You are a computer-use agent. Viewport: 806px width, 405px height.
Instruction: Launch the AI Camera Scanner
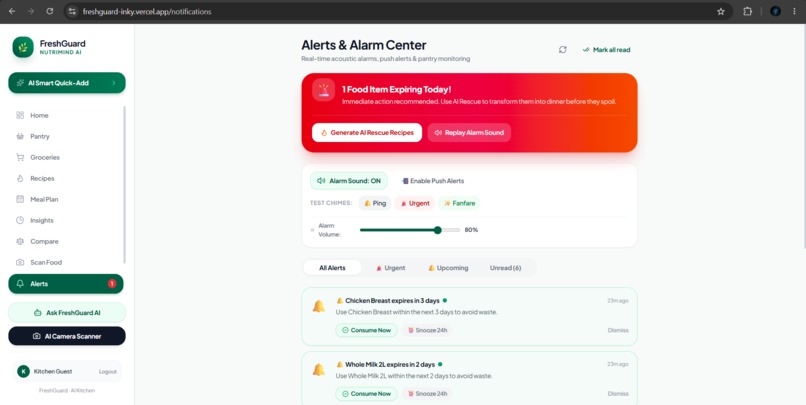point(67,336)
